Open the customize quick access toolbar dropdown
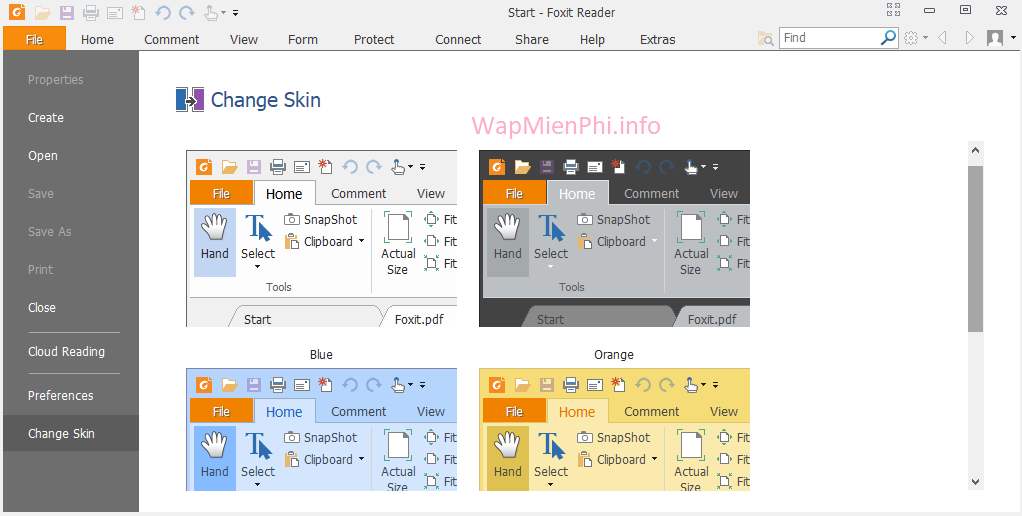The image size is (1022, 516). click(x=235, y=13)
